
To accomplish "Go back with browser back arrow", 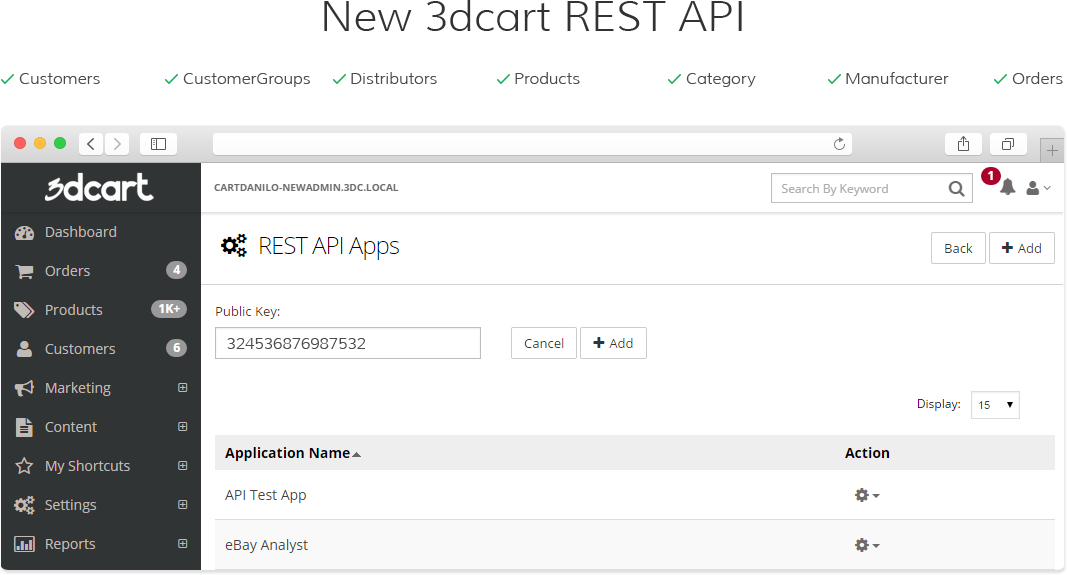I will coord(91,144).
